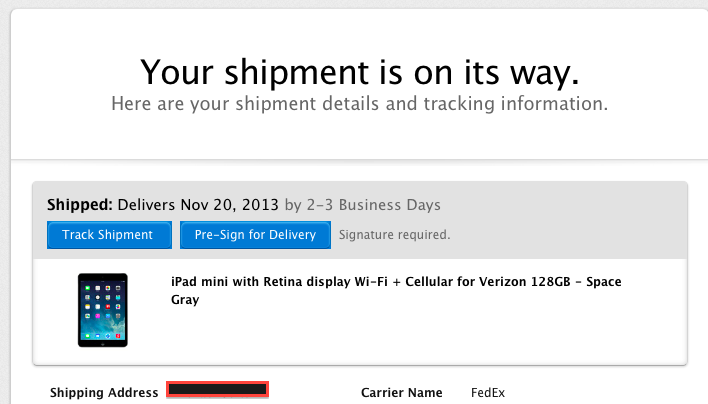Click the "Signature required." note
708x404 pixels.
point(394,235)
